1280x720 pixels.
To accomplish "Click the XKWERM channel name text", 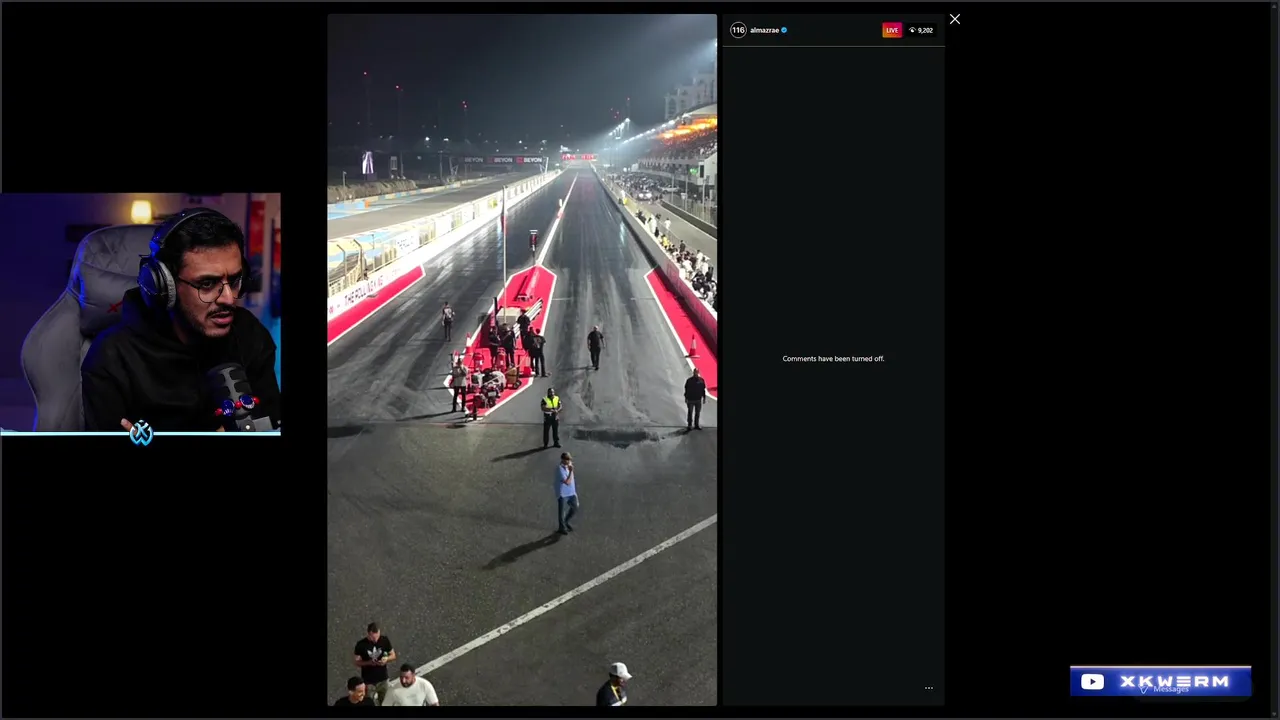I will point(1174,681).
